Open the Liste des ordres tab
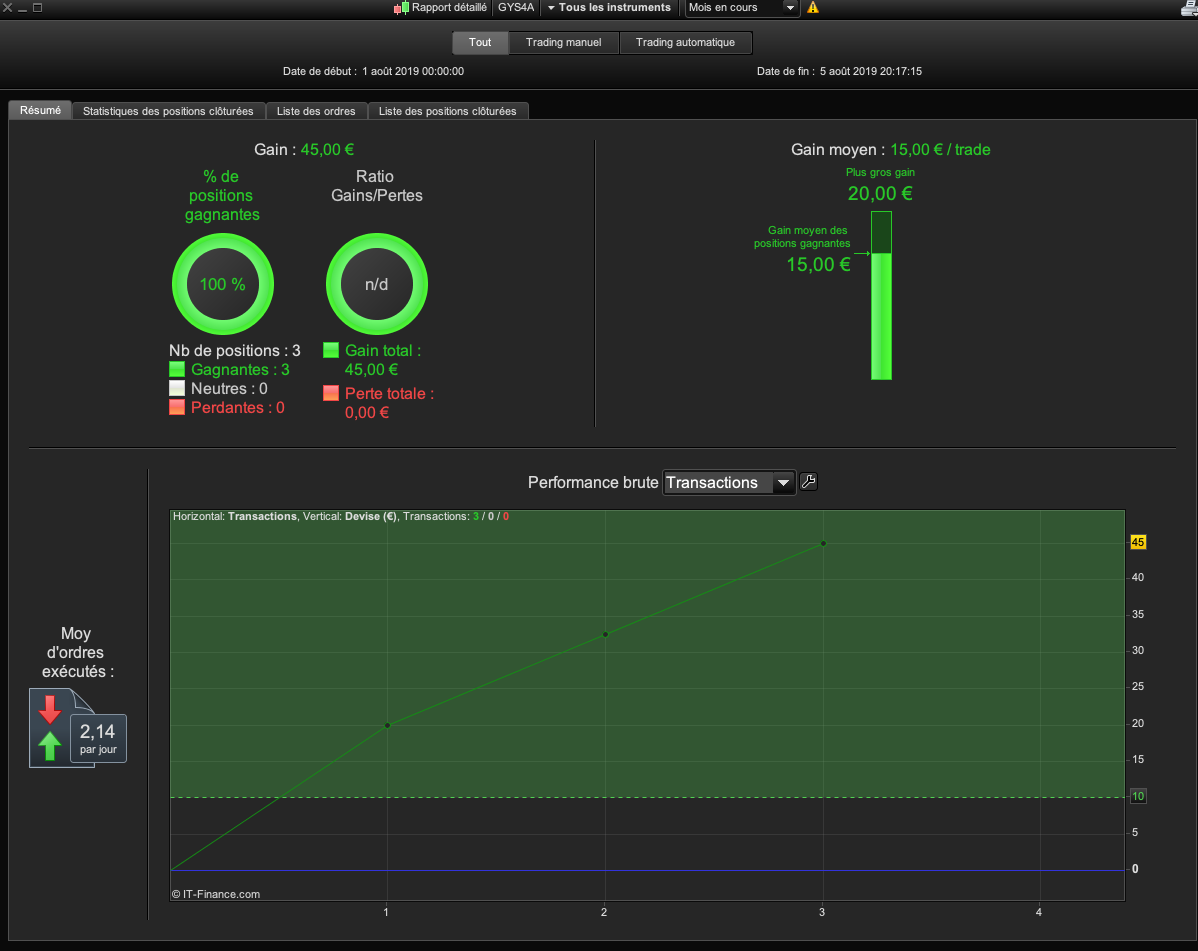 (x=317, y=111)
